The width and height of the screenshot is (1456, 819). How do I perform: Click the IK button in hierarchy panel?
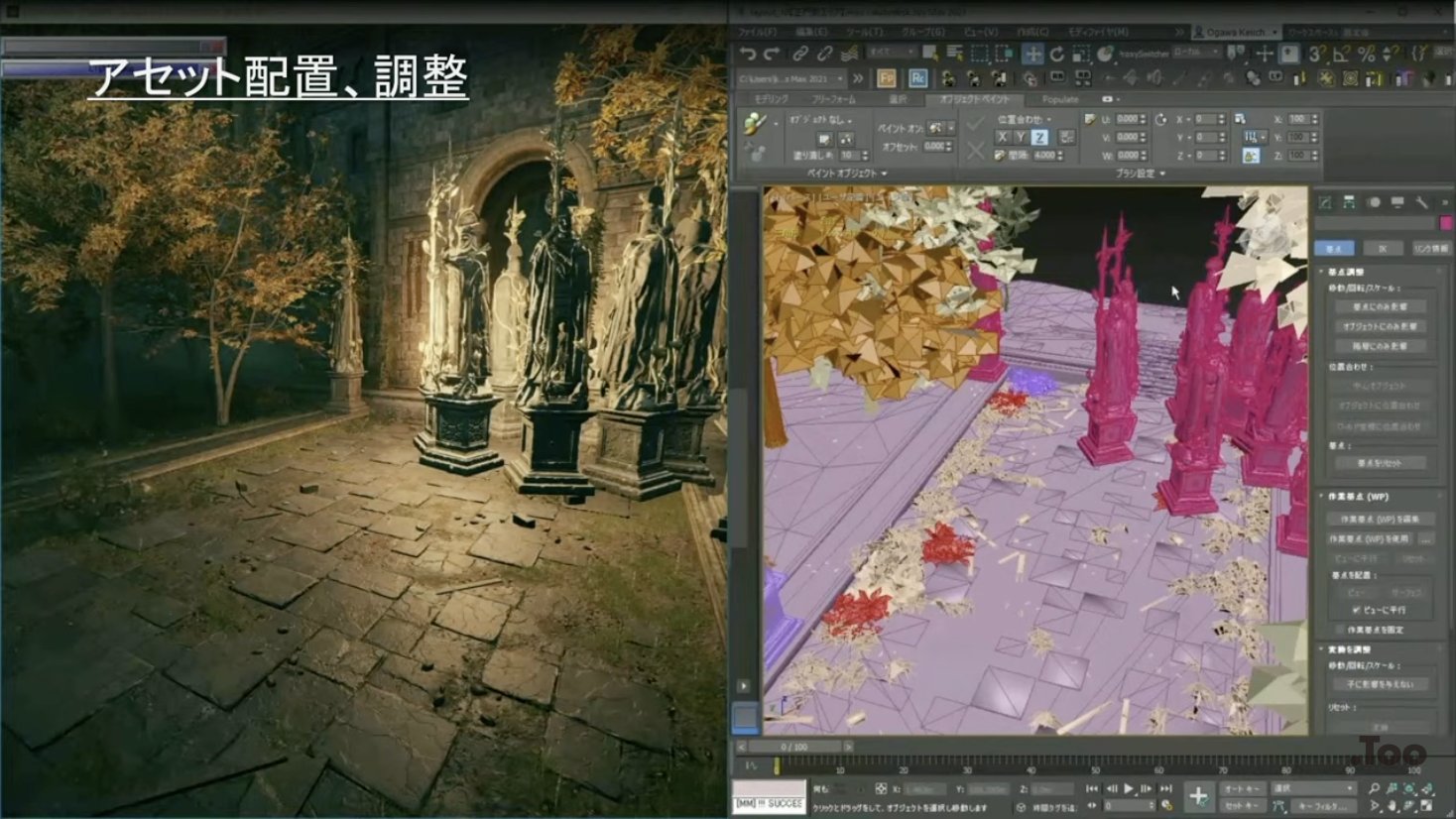tap(1382, 248)
